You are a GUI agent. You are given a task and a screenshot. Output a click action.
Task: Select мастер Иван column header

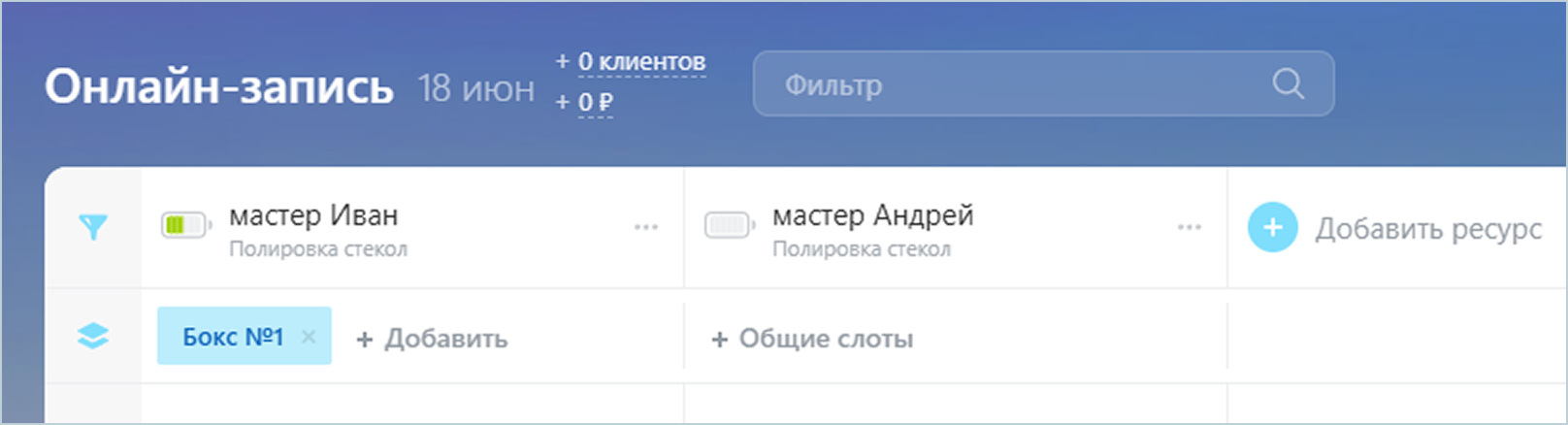[x=313, y=215]
